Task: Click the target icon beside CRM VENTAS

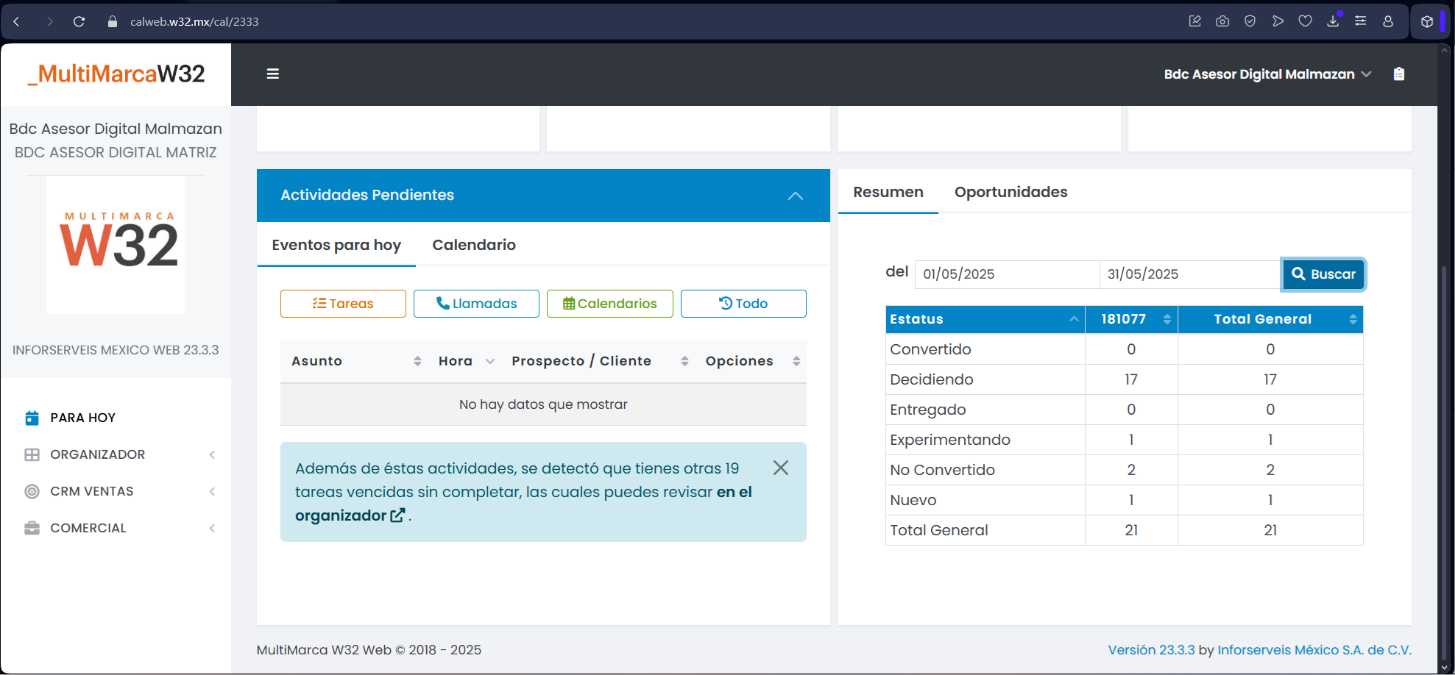Action: [x=32, y=492]
